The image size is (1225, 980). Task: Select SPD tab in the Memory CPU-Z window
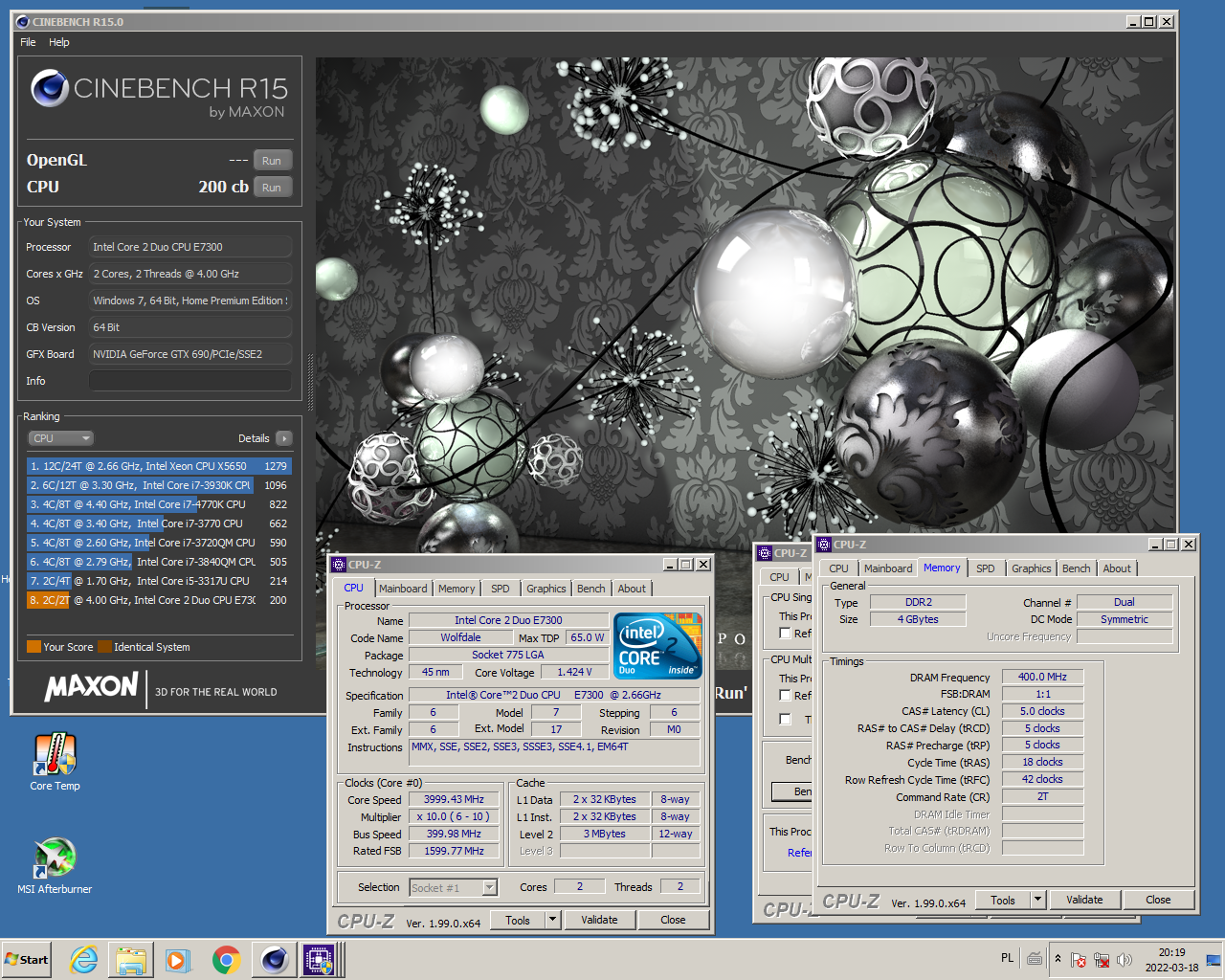point(986,568)
